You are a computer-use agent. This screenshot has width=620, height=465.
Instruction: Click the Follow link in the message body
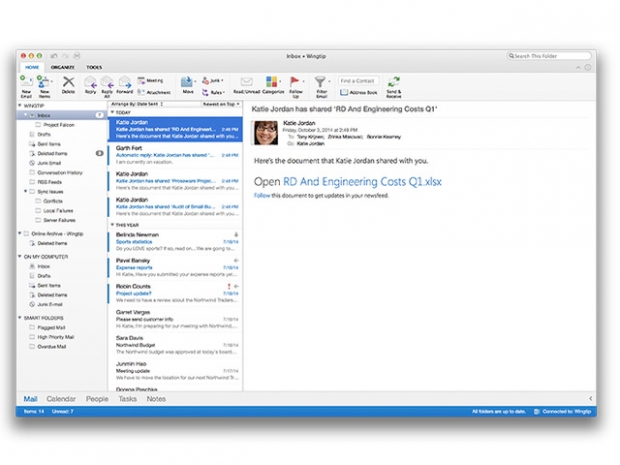click(261, 196)
